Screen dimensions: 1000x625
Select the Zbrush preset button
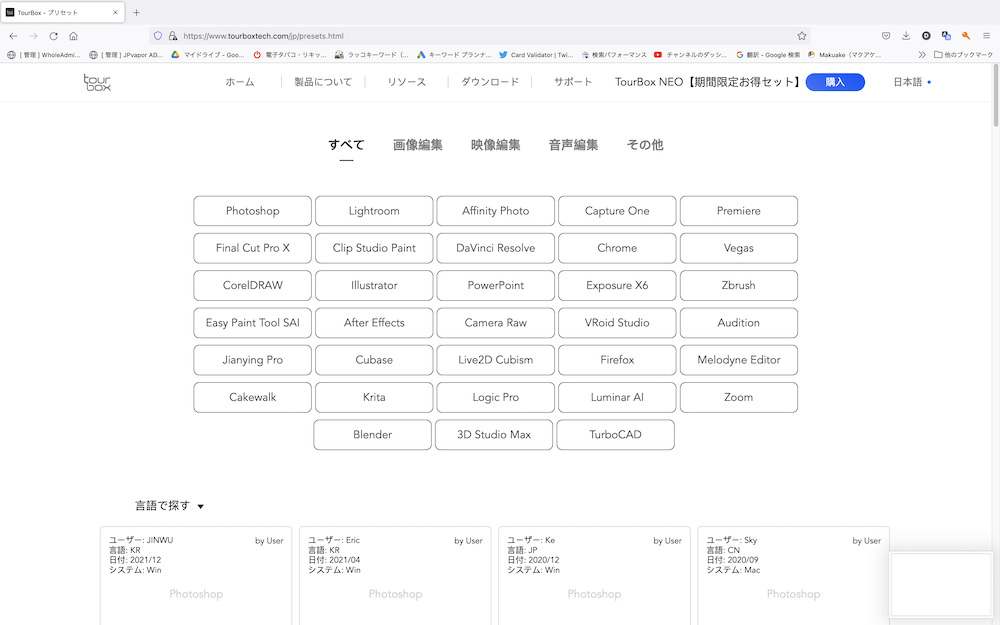[x=739, y=285]
